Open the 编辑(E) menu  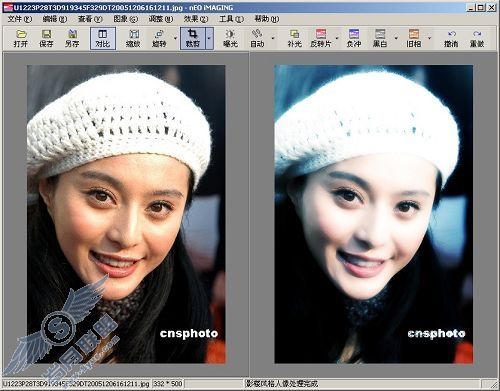pos(55,19)
